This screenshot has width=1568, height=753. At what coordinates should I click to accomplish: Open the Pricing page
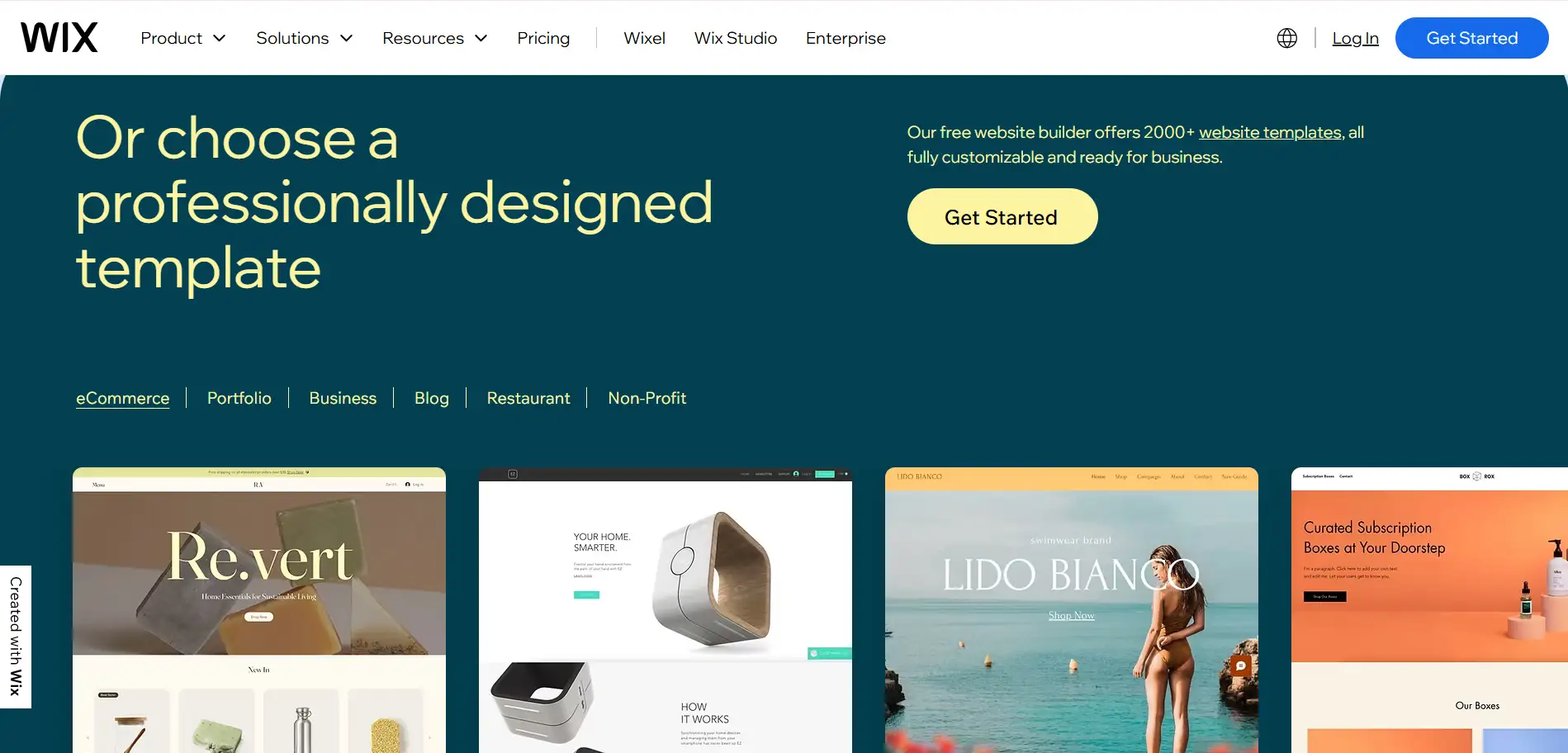tap(543, 38)
